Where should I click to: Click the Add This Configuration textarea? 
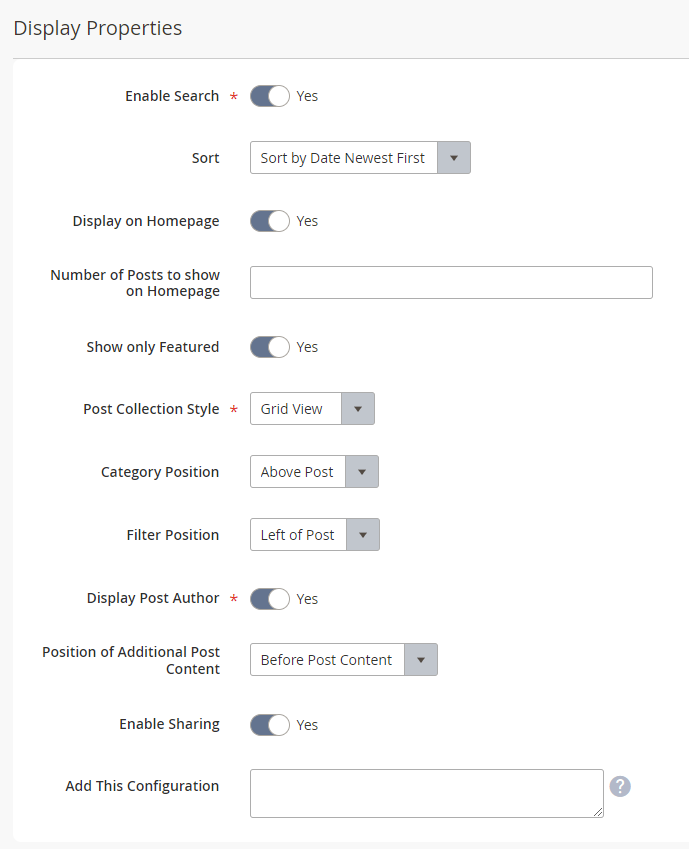point(427,793)
